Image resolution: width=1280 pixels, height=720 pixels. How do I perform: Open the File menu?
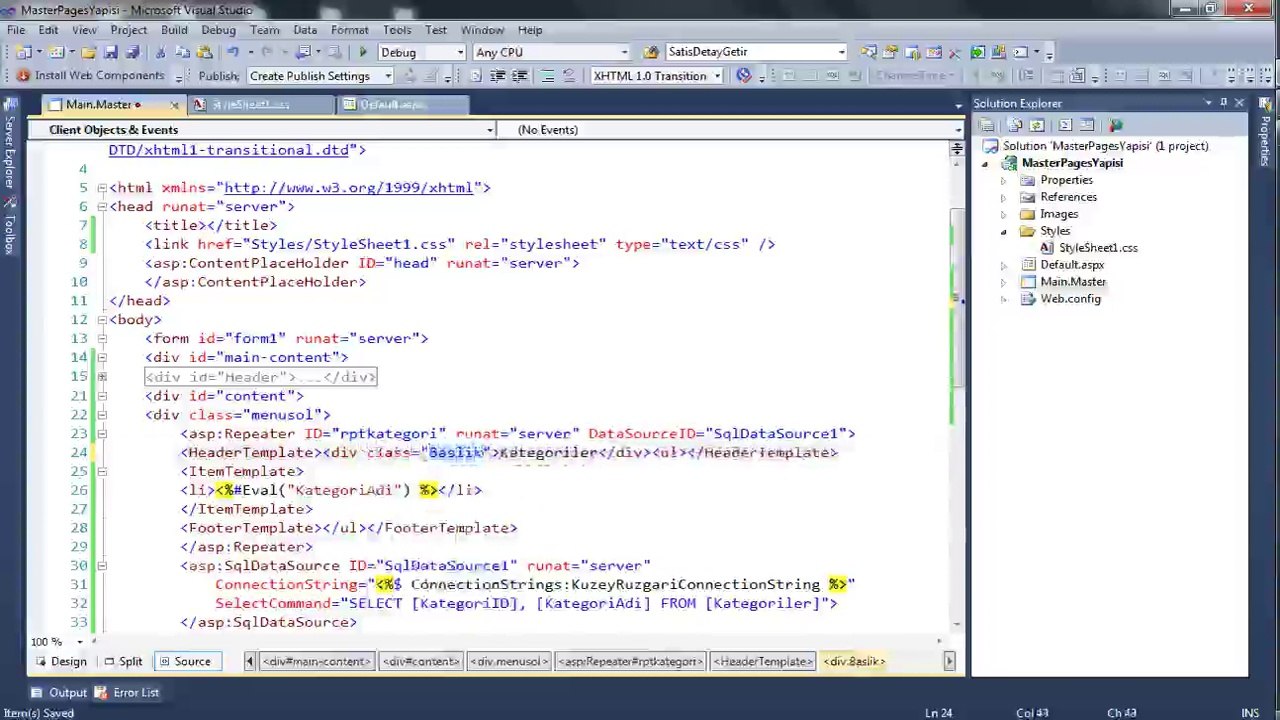click(16, 30)
